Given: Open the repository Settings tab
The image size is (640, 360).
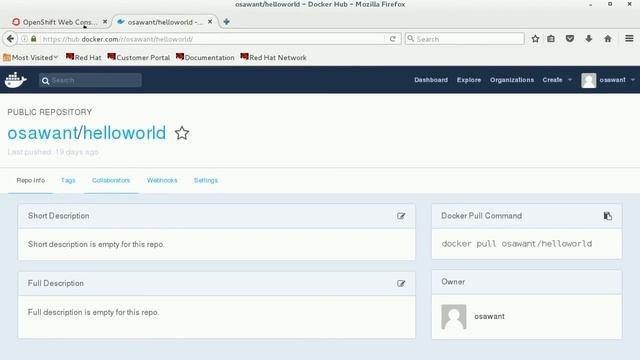Looking at the screenshot, I should (x=206, y=180).
